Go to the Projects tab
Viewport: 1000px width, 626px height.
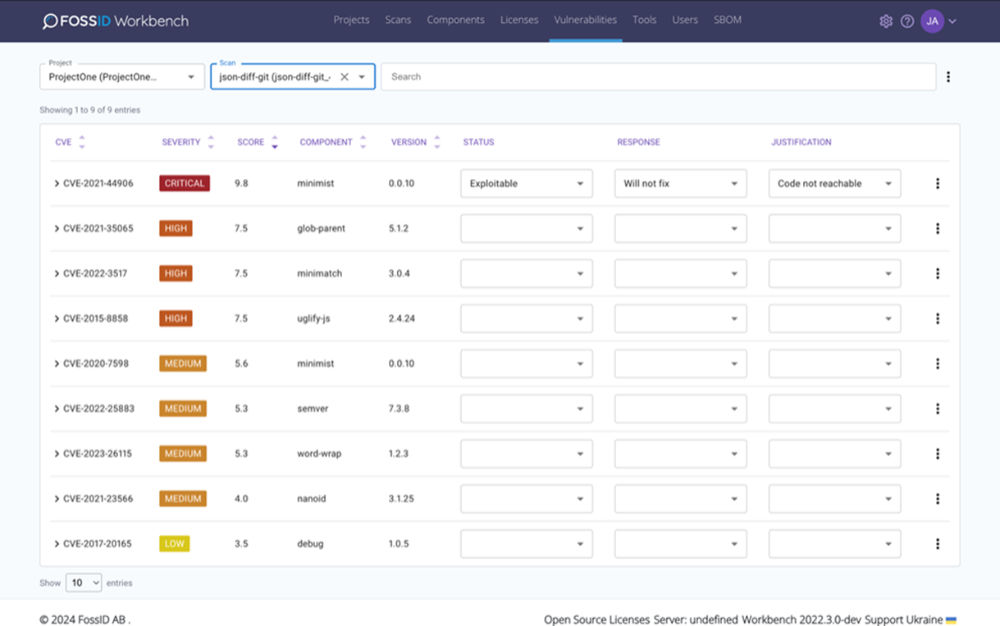351,20
